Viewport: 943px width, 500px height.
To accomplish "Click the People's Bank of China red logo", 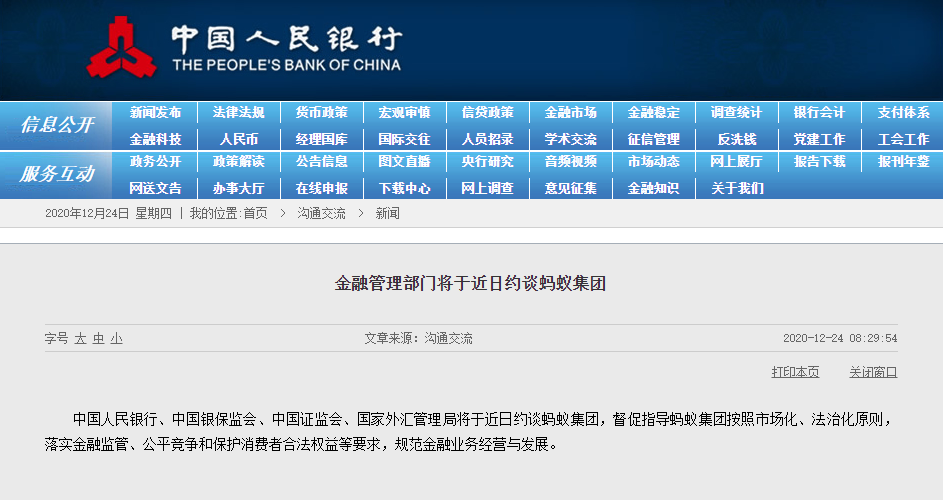I will point(121,47).
